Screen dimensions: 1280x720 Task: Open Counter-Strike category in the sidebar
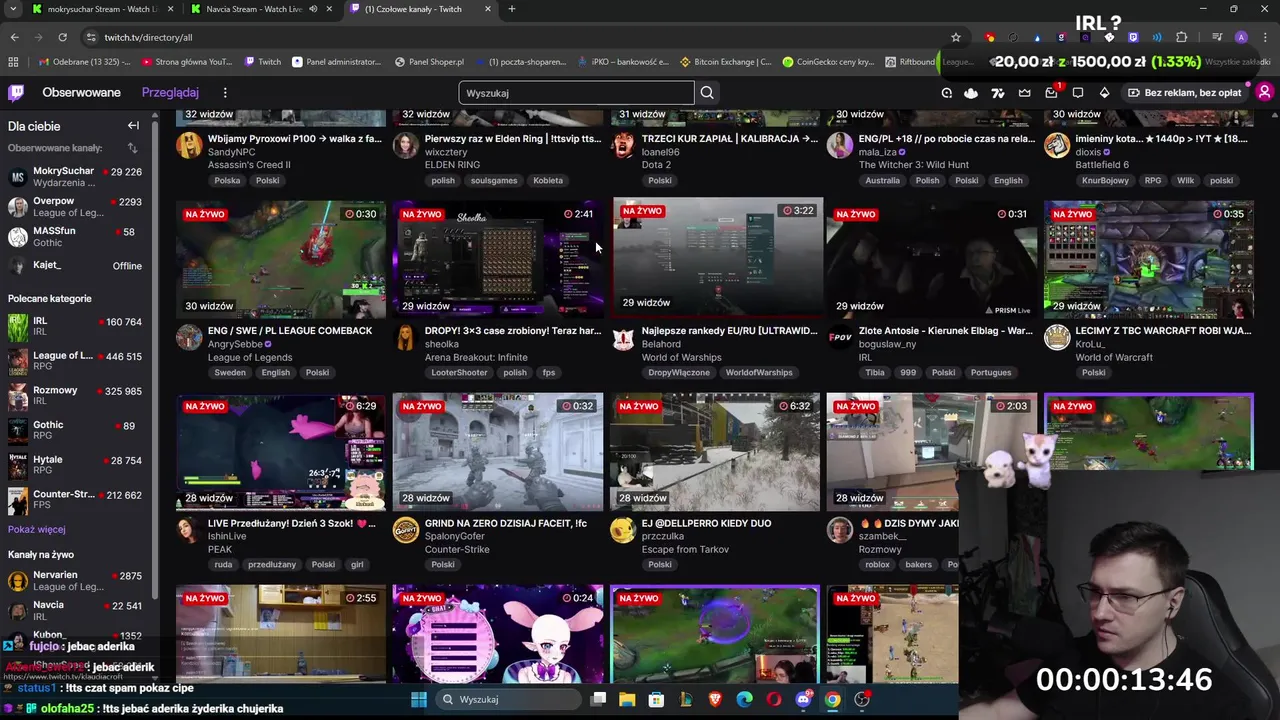(x=75, y=499)
